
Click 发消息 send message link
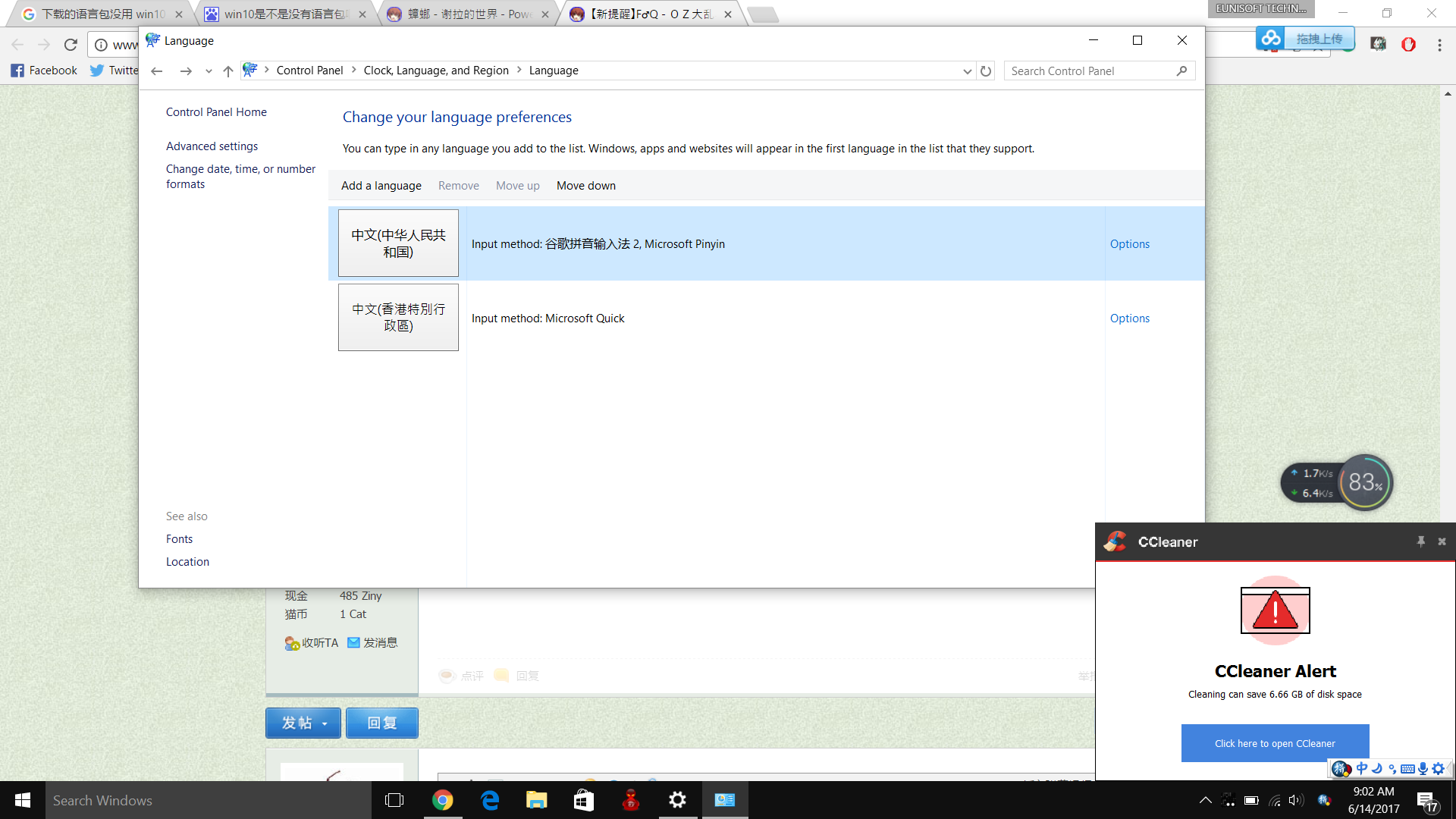click(x=372, y=643)
